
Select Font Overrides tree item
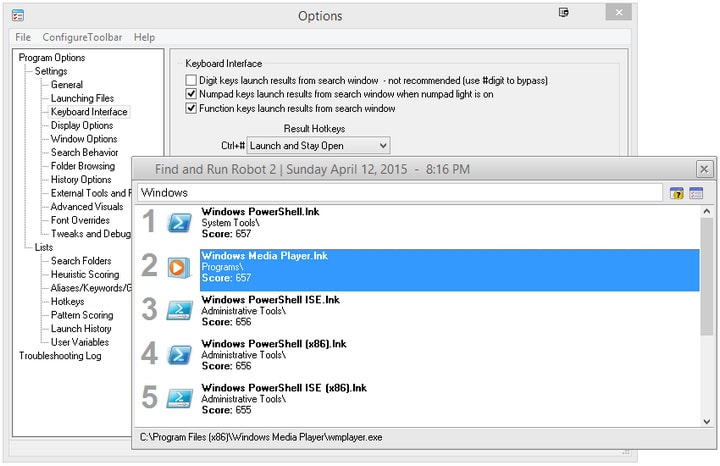(x=80, y=220)
